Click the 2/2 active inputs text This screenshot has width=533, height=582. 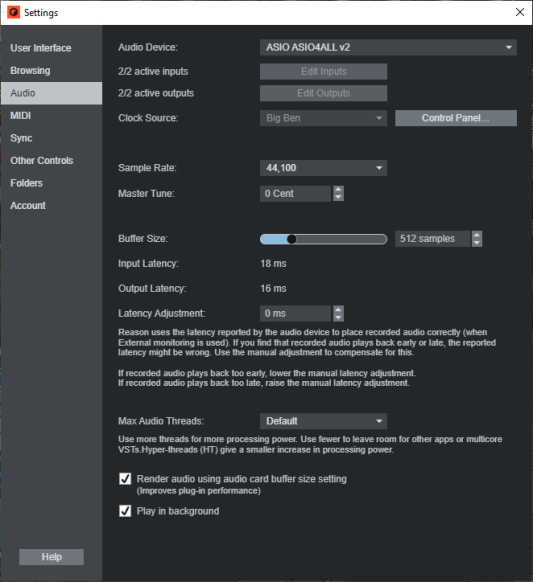pos(153,71)
